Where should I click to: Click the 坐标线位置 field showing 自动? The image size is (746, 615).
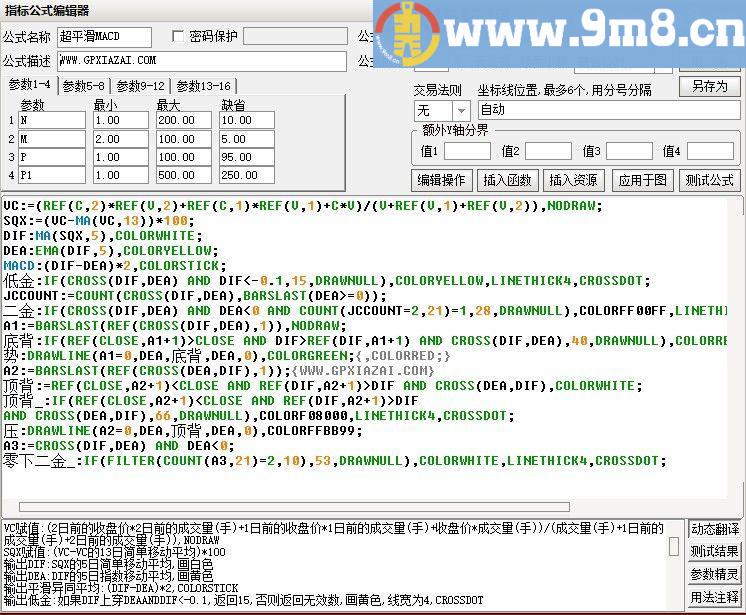609,110
